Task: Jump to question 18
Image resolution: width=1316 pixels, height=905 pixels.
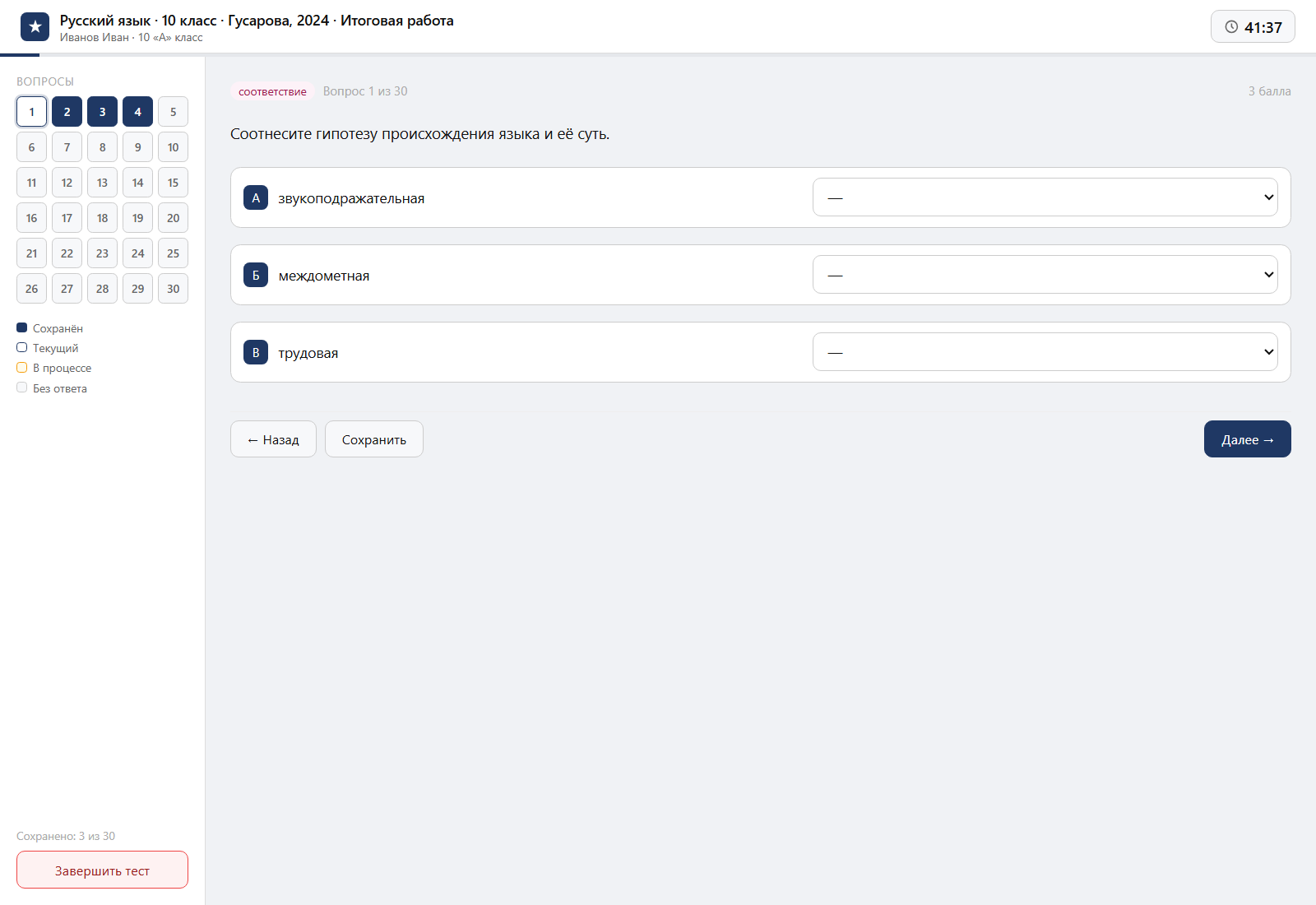Action: pyautogui.click(x=102, y=218)
